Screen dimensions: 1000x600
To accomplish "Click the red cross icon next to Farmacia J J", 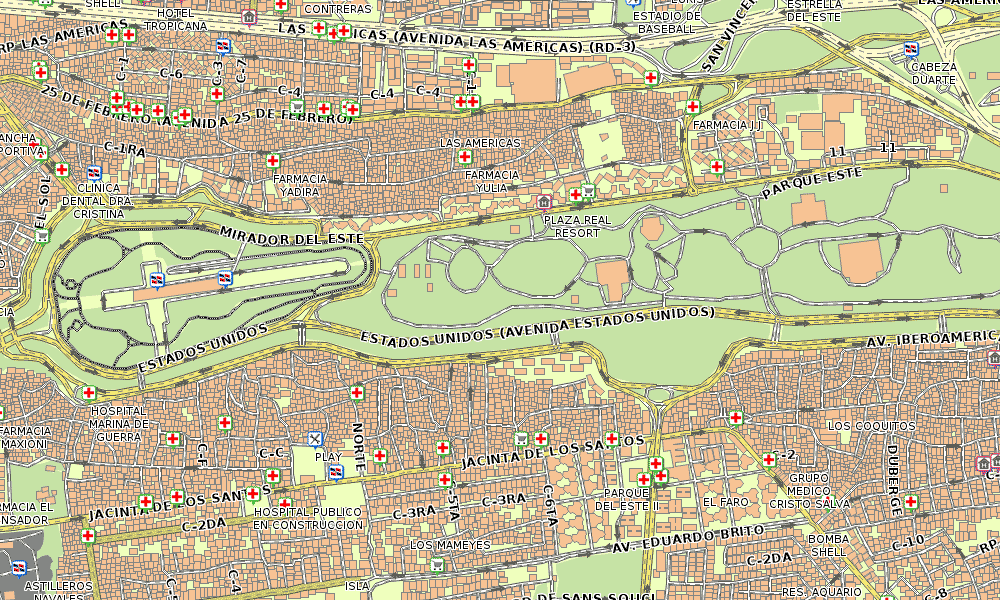I will click(x=692, y=105).
